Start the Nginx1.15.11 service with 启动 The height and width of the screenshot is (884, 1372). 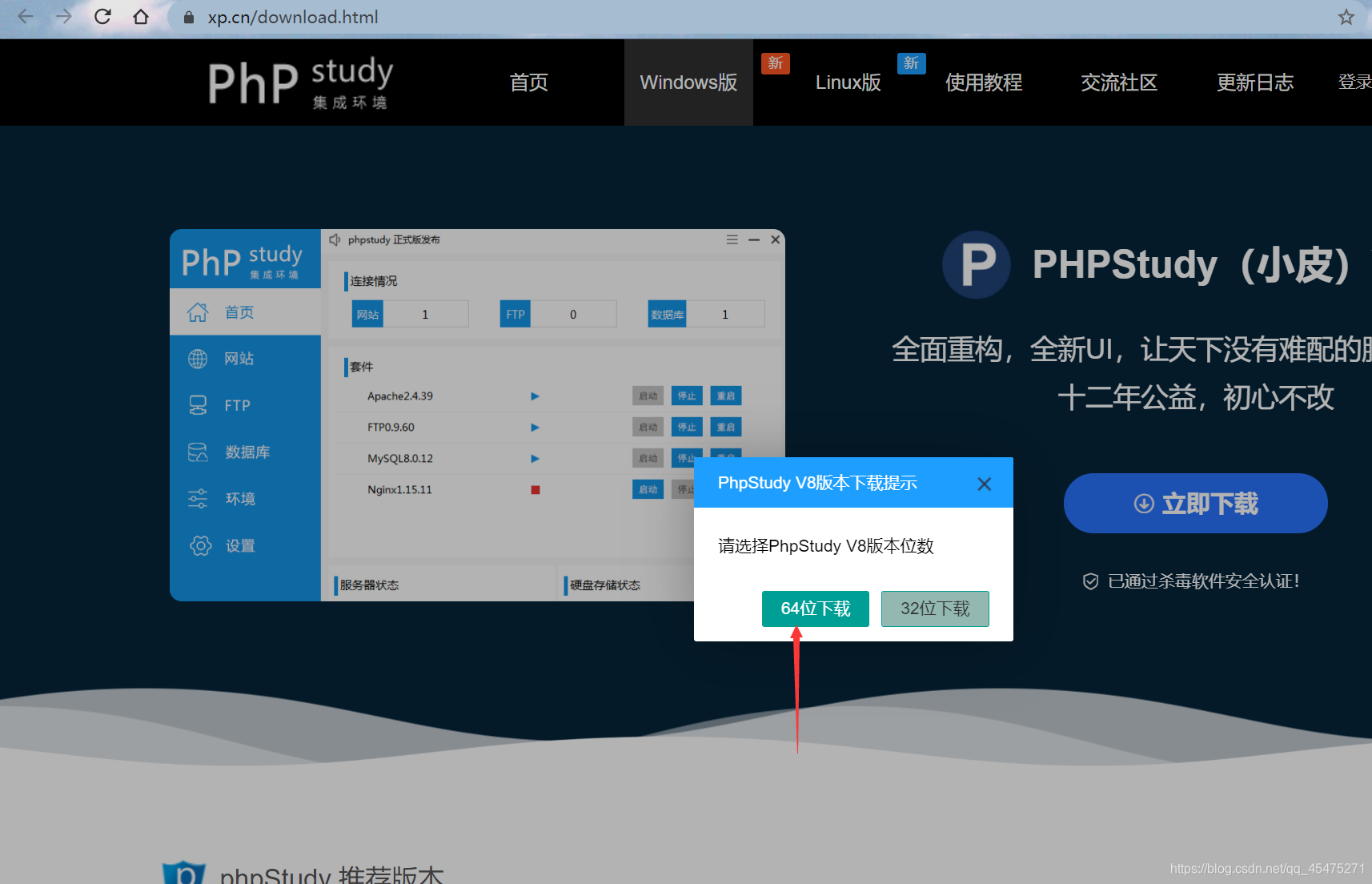[x=648, y=488]
